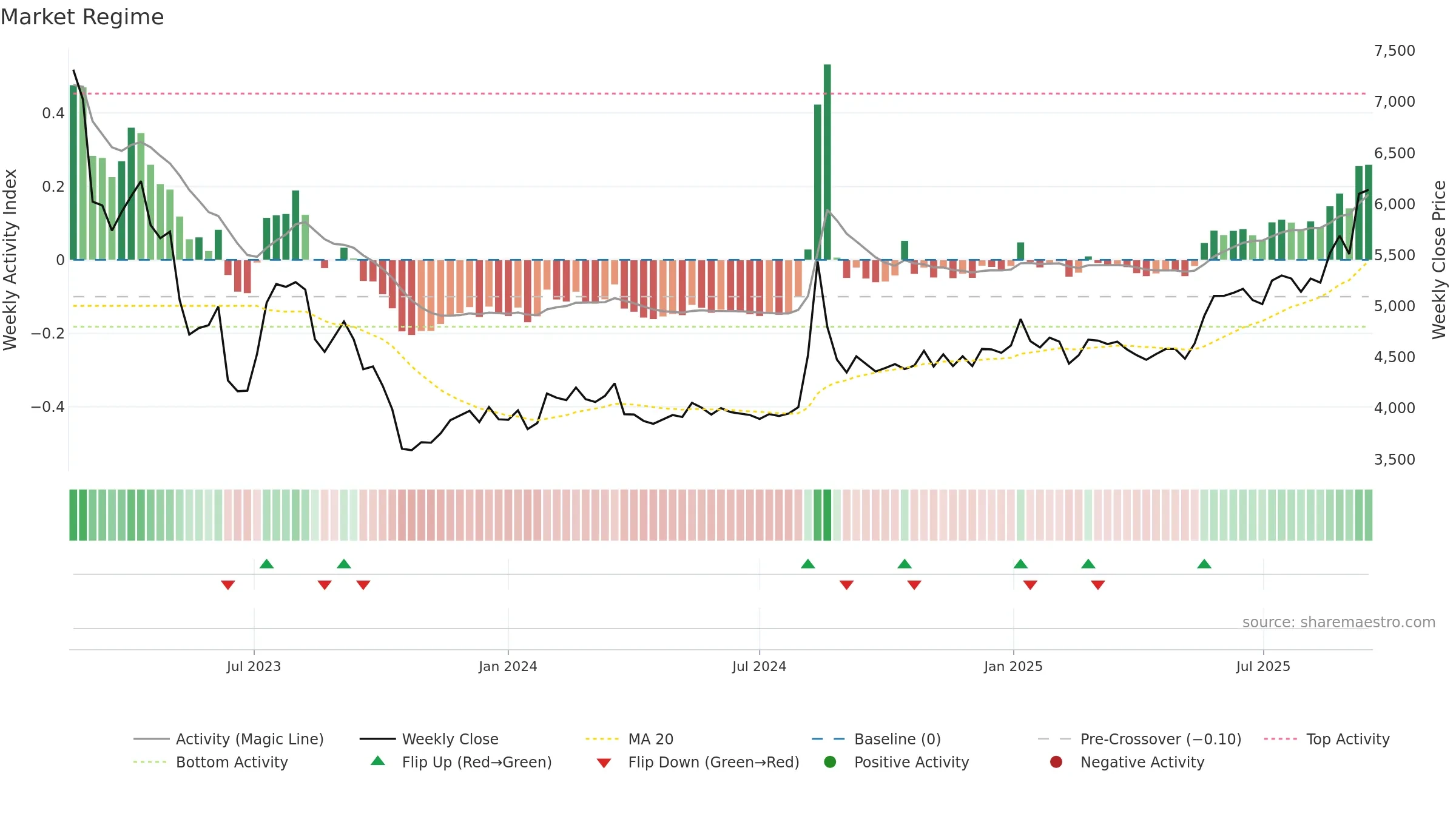Click the last flip-up marker before Jul 2025

pos(1204,564)
